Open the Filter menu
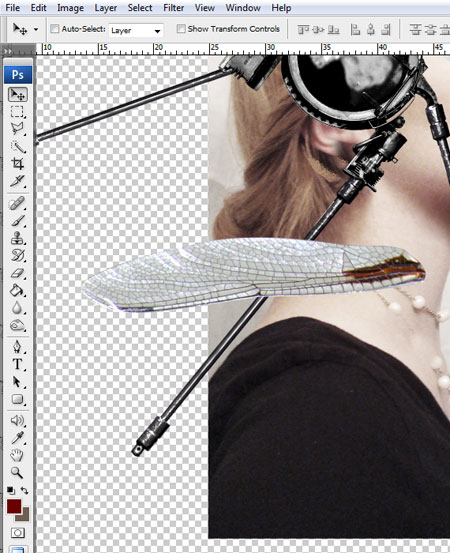Viewport: 450px width, 553px height. click(x=174, y=8)
